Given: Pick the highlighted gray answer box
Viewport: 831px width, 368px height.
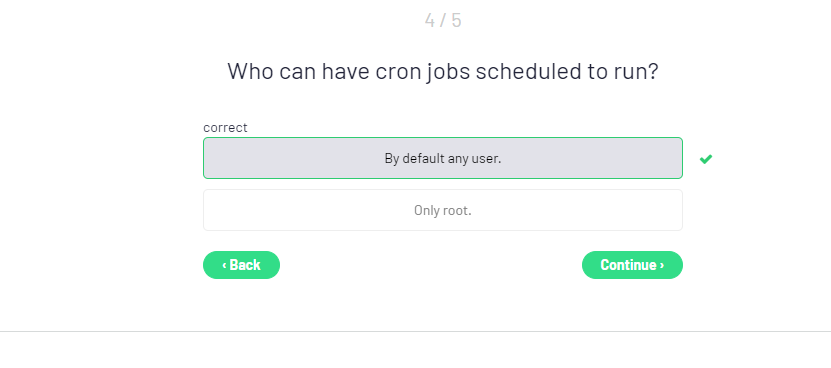Looking at the screenshot, I should 443,158.
